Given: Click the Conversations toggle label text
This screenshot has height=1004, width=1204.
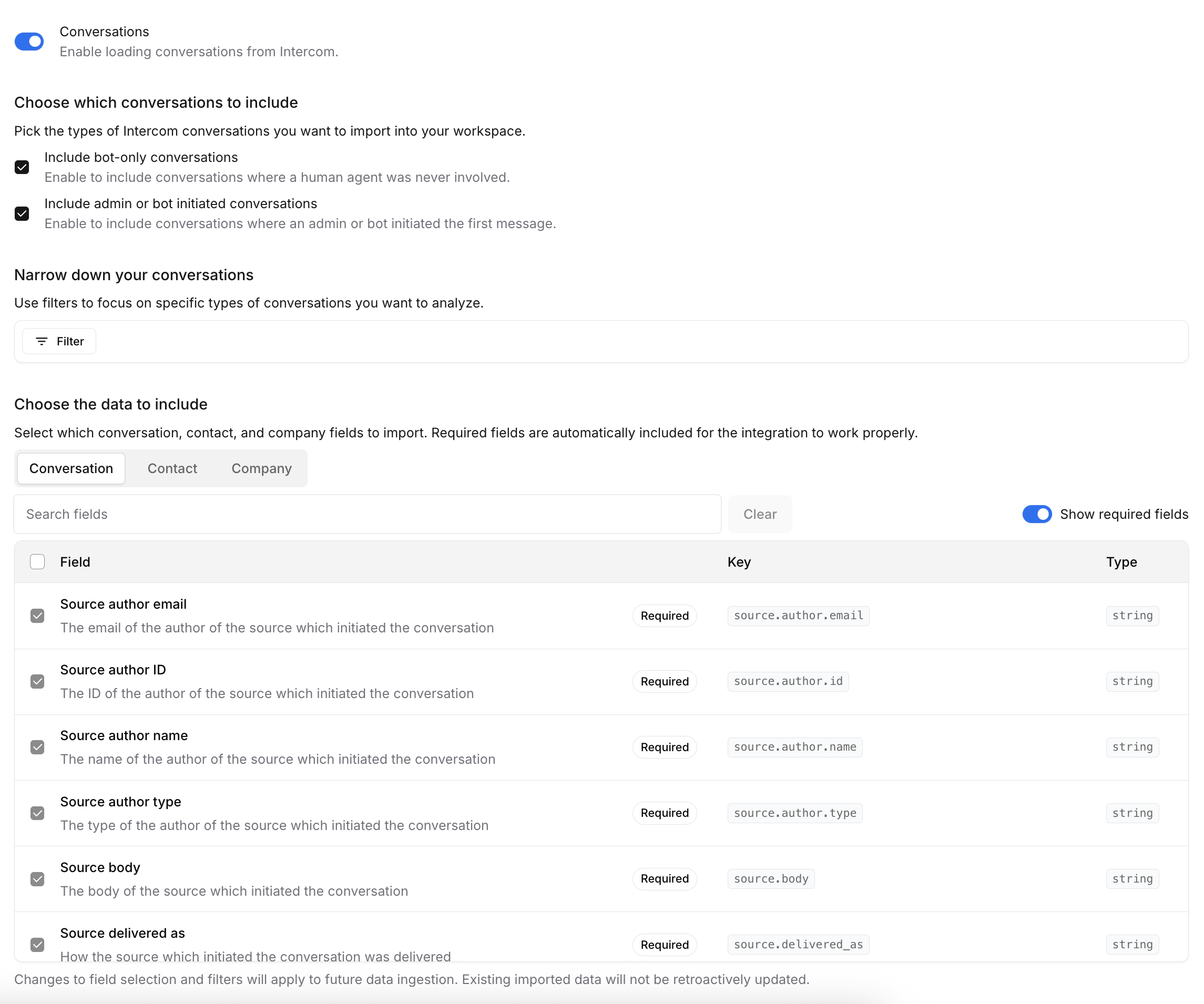Looking at the screenshot, I should coord(104,32).
